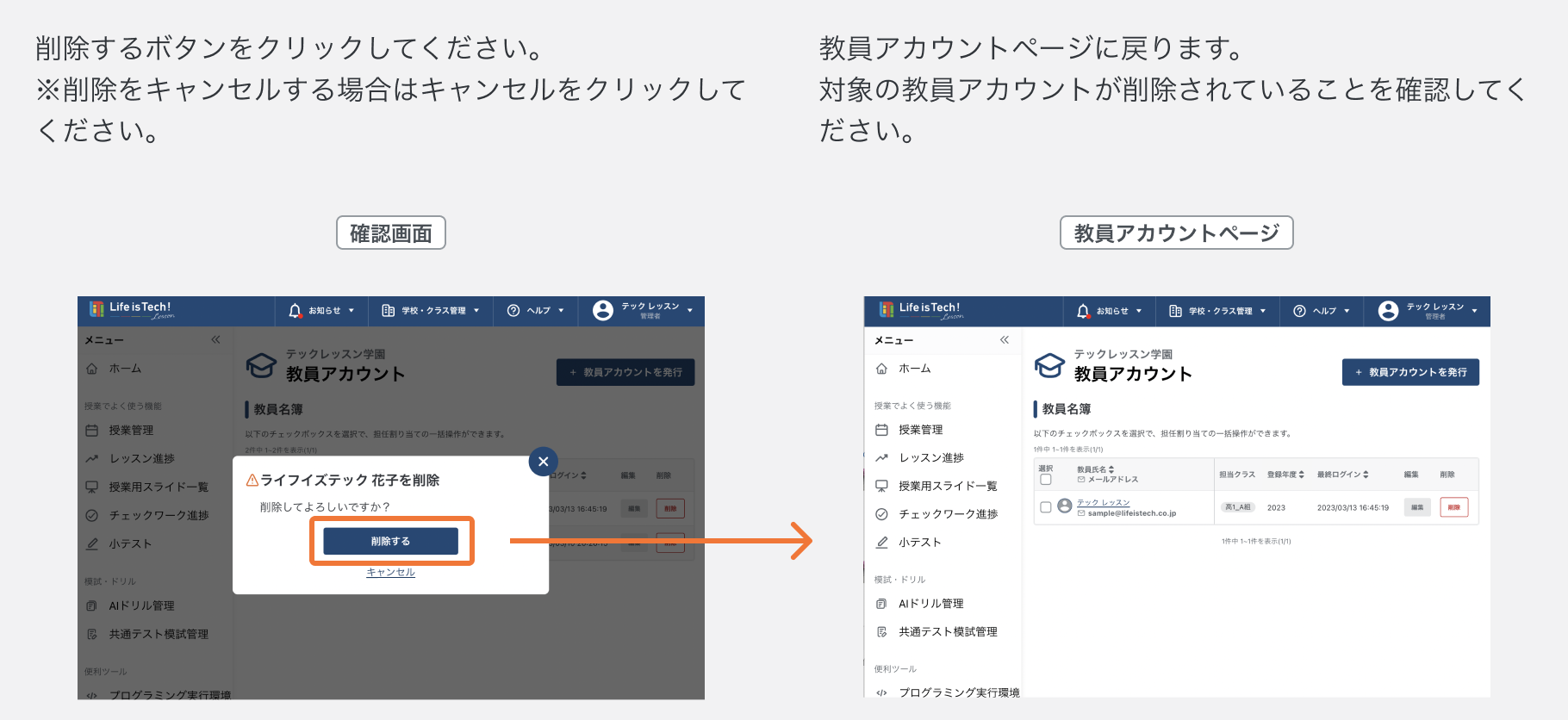
Task: Confirm with the 削除する button in dialog
Action: coord(390,541)
